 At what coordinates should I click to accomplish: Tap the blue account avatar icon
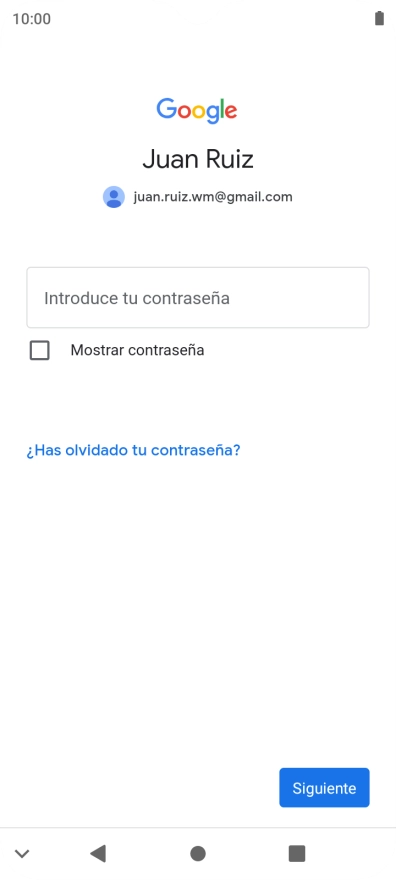114,197
